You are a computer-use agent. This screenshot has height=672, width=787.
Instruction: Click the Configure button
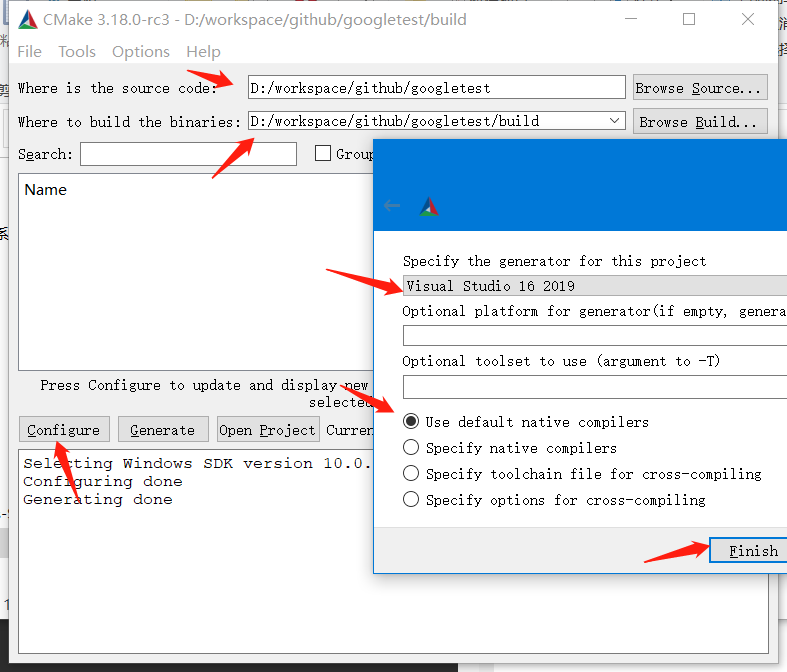(x=64, y=430)
